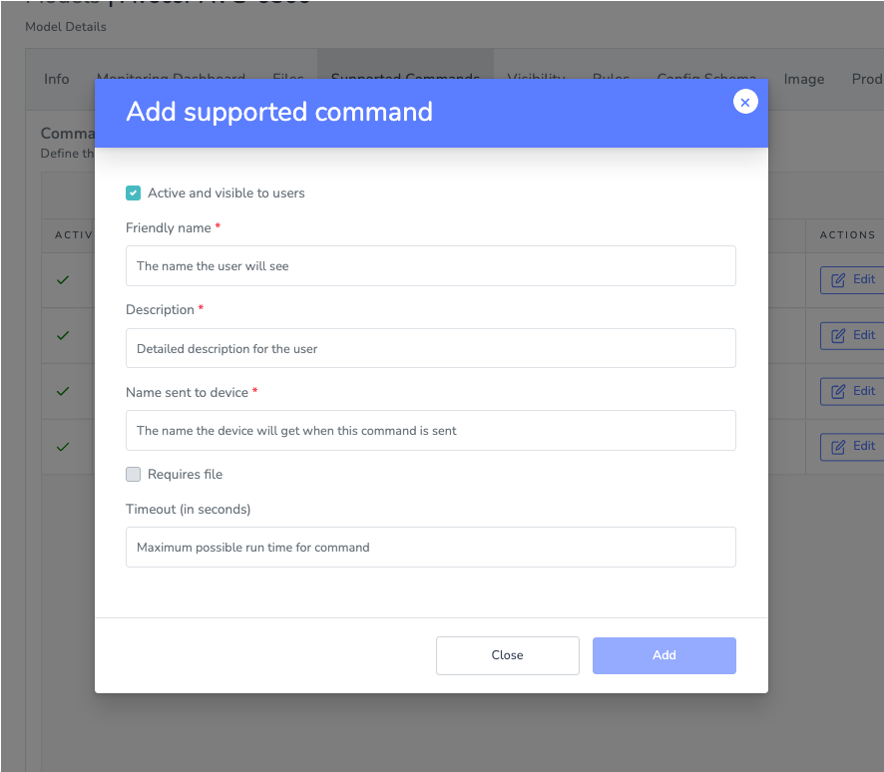The width and height of the screenshot is (884, 772).
Task: Close the dialog with the X icon
Action: tap(745, 102)
